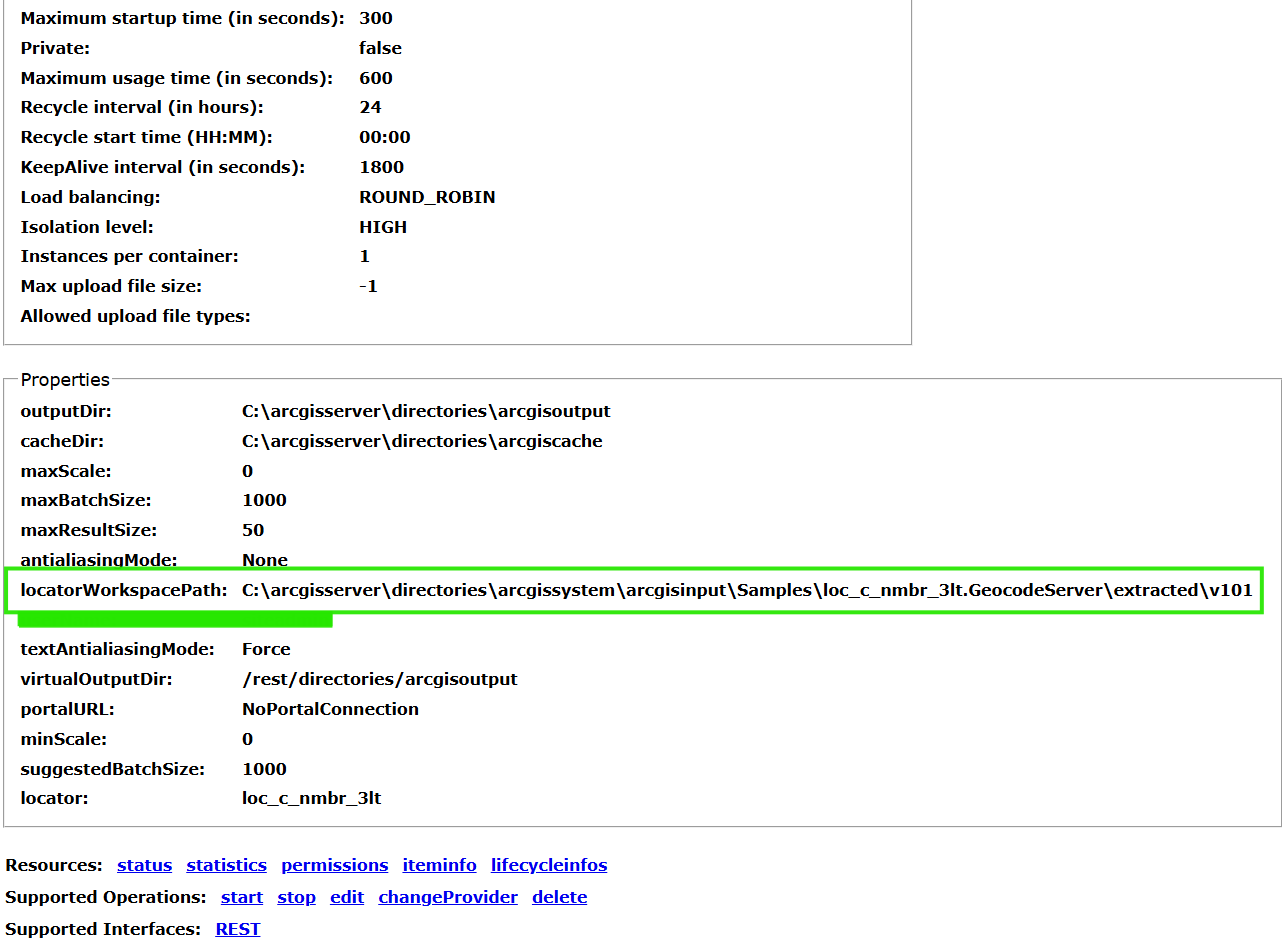This screenshot has width=1282, height=939.
Task: Click the ROUND_ROBIN load balancing value
Action: [x=427, y=197]
